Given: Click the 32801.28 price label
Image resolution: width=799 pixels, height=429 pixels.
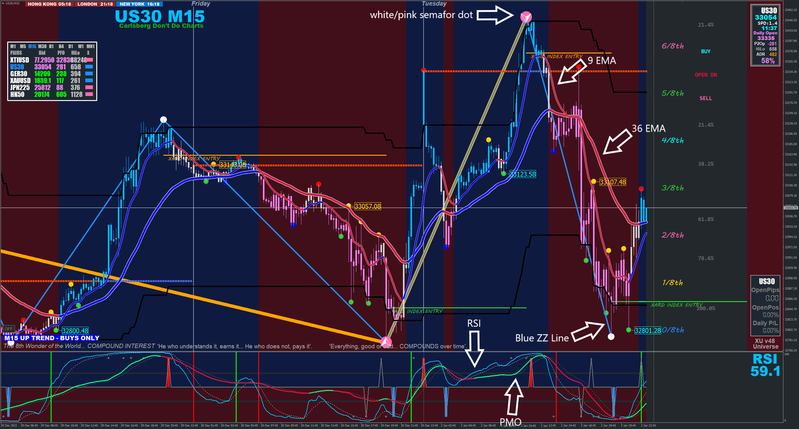Looking at the screenshot, I should click(647, 331).
